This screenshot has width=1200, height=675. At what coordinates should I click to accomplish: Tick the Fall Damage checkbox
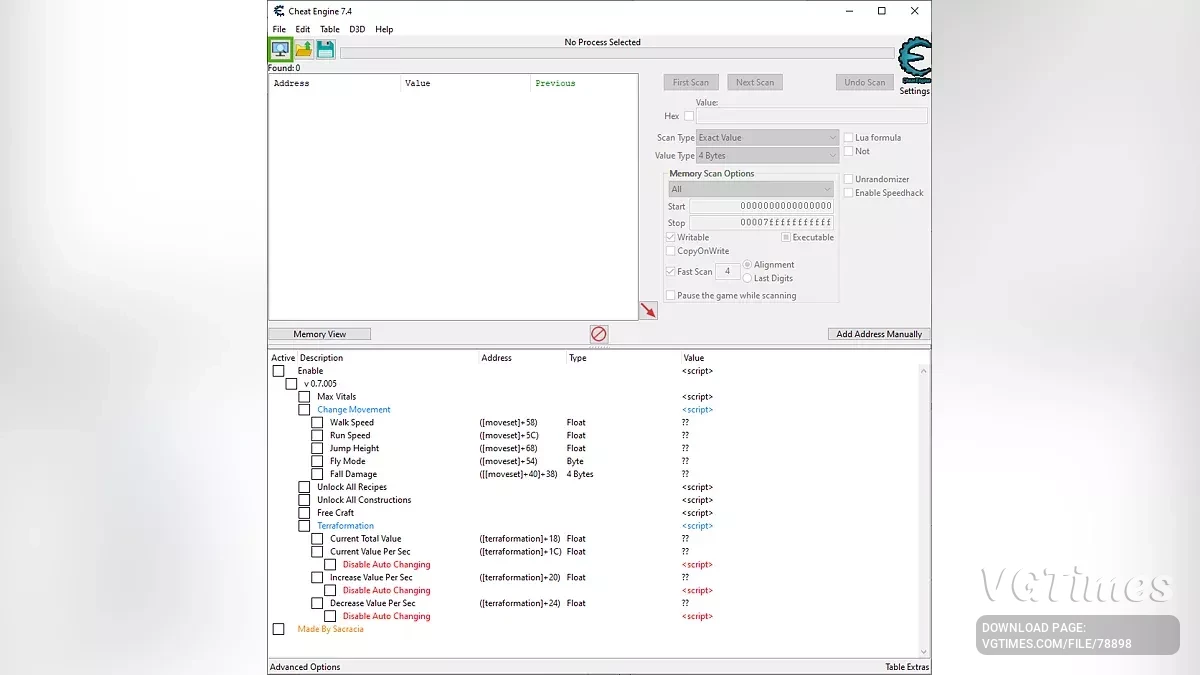317,475
